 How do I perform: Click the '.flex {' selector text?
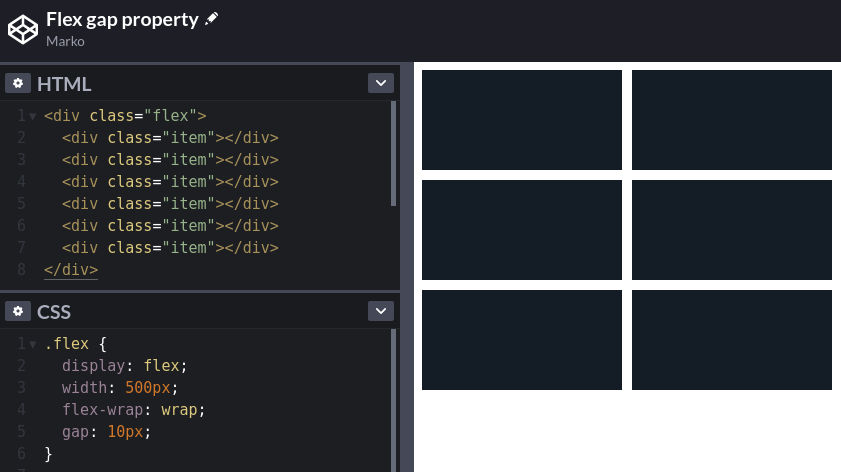click(76, 344)
